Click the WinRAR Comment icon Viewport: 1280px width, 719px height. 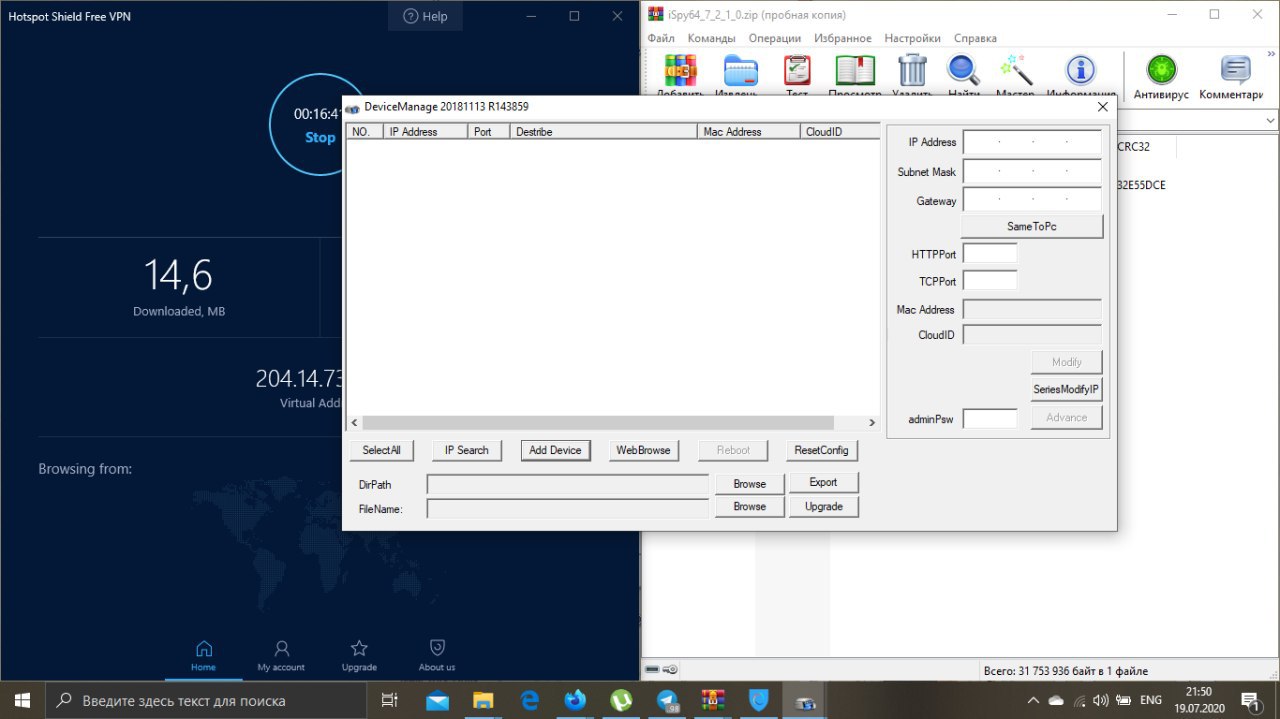click(1236, 69)
